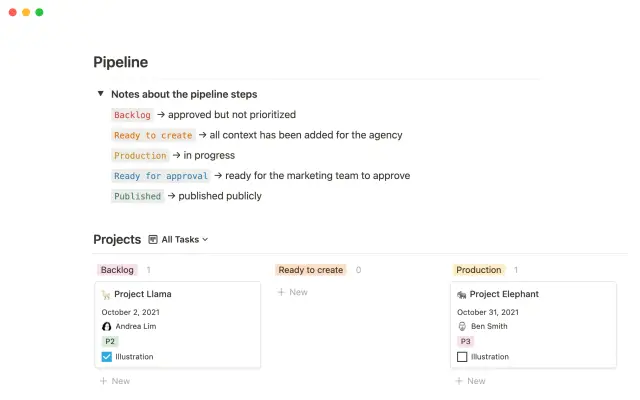Image resolution: width=640 pixels, height=400 pixels.
Task: Click the red close window button
Action: tap(13, 12)
